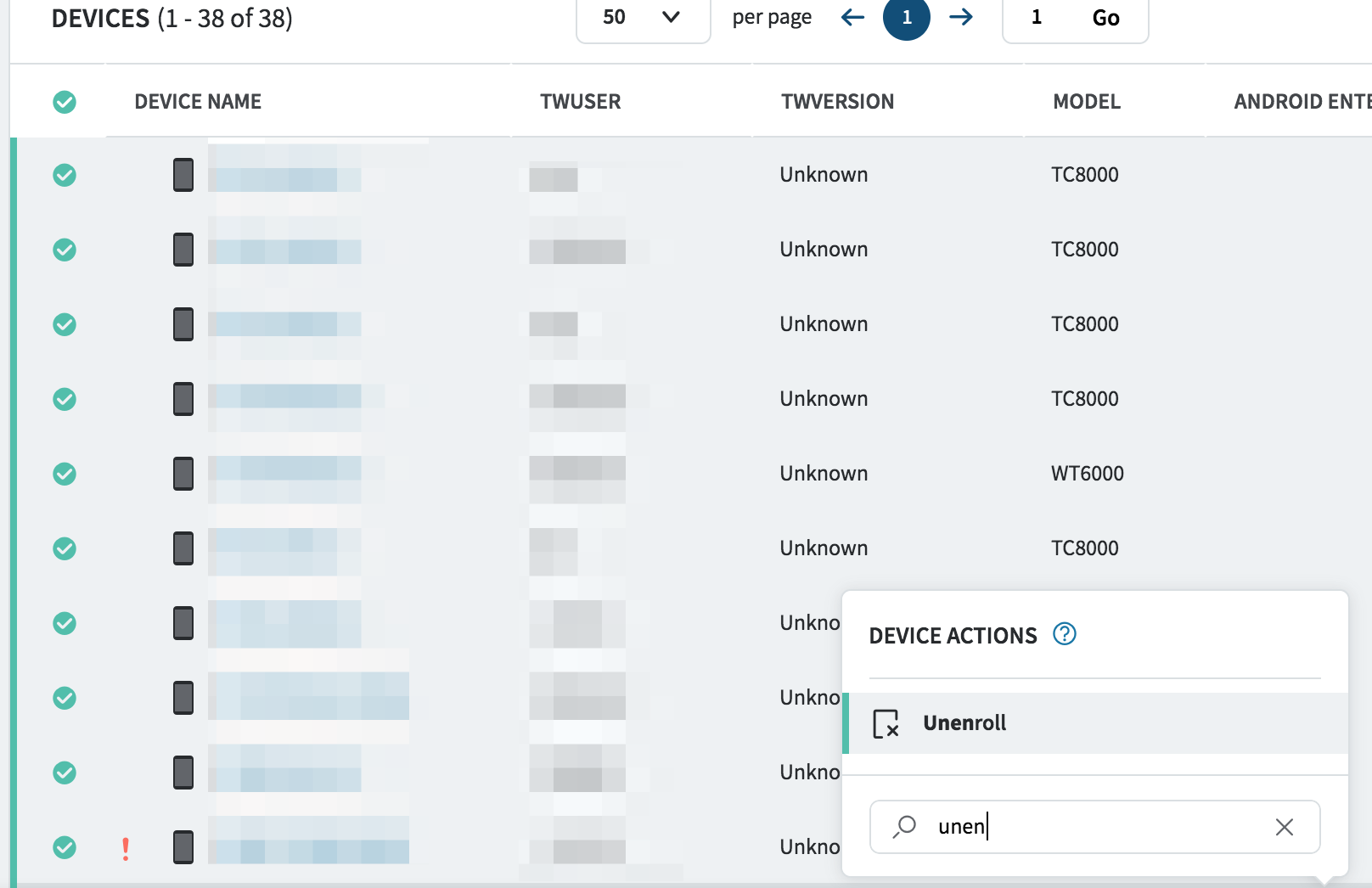Screen dimensions: 1372x888
Task: Clear the device actions search with X
Action: 1284,827
